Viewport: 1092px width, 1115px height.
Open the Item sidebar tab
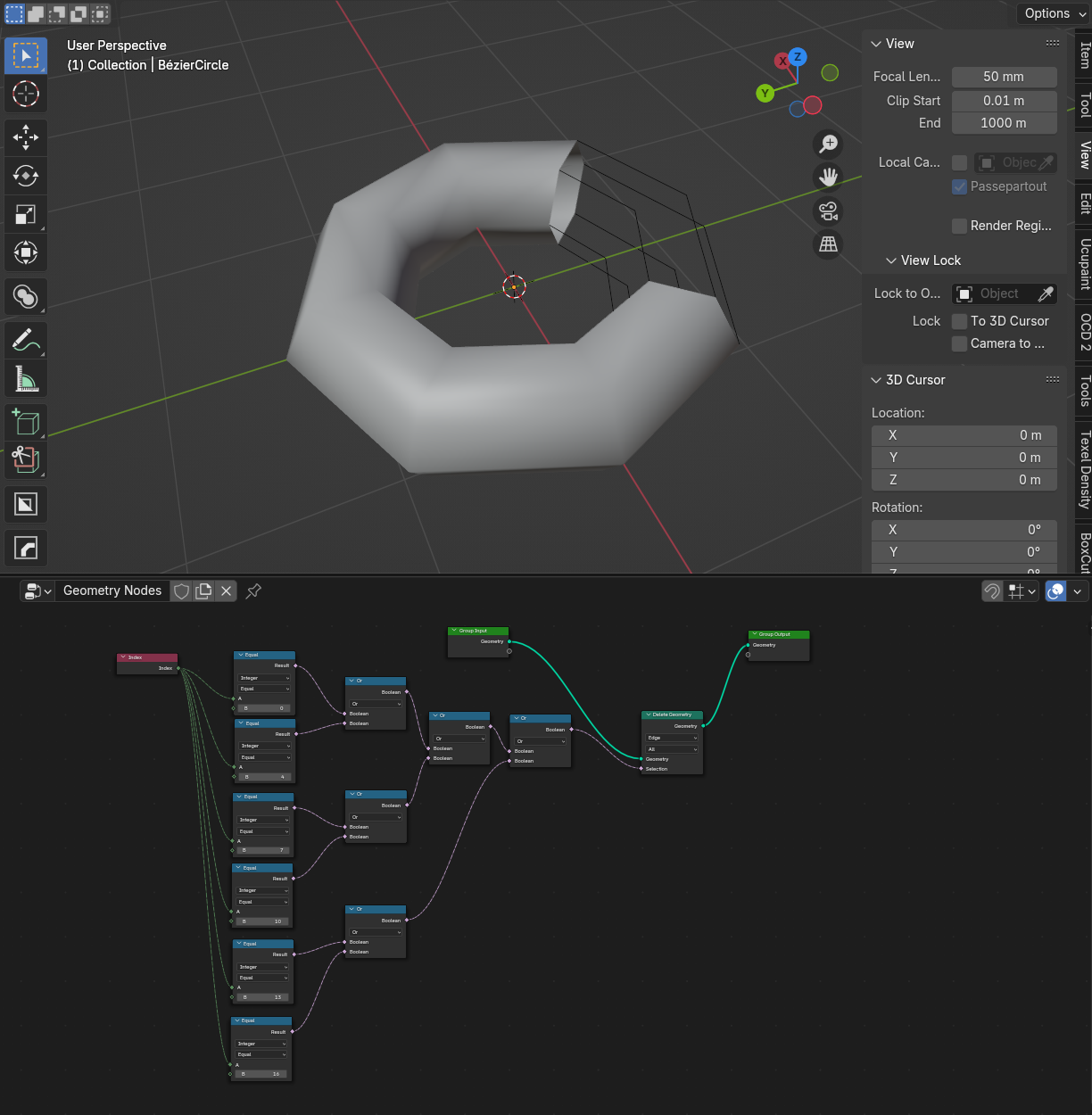point(1084,56)
